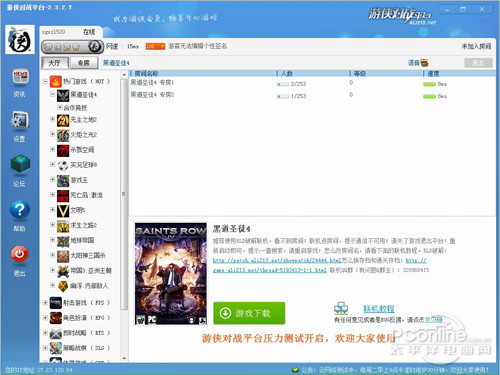Expand the 杀戮空间 tree node
This screenshot has height=375, width=500.
point(52,149)
